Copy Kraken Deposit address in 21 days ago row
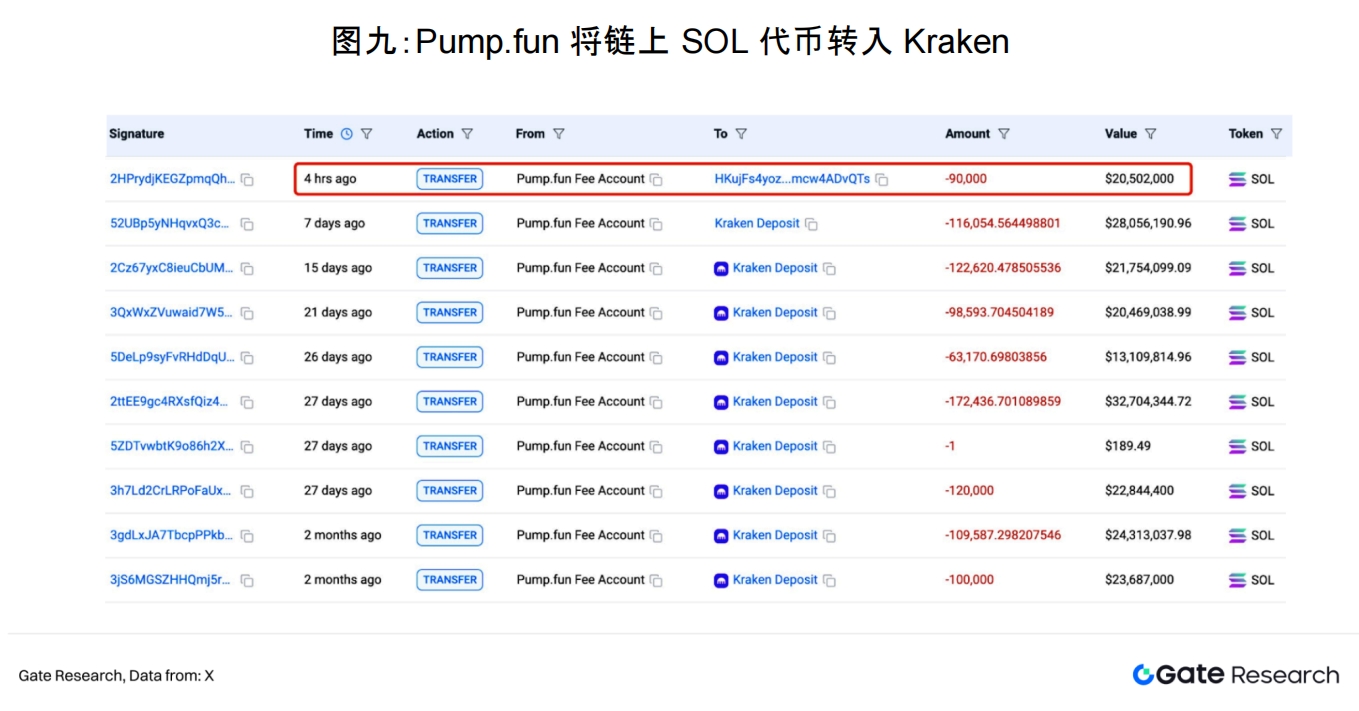Image resolution: width=1359 pixels, height=711 pixels. (829, 313)
